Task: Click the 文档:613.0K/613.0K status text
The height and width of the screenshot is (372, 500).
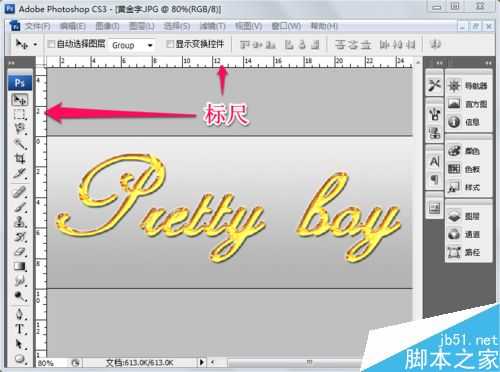Action: (139, 363)
